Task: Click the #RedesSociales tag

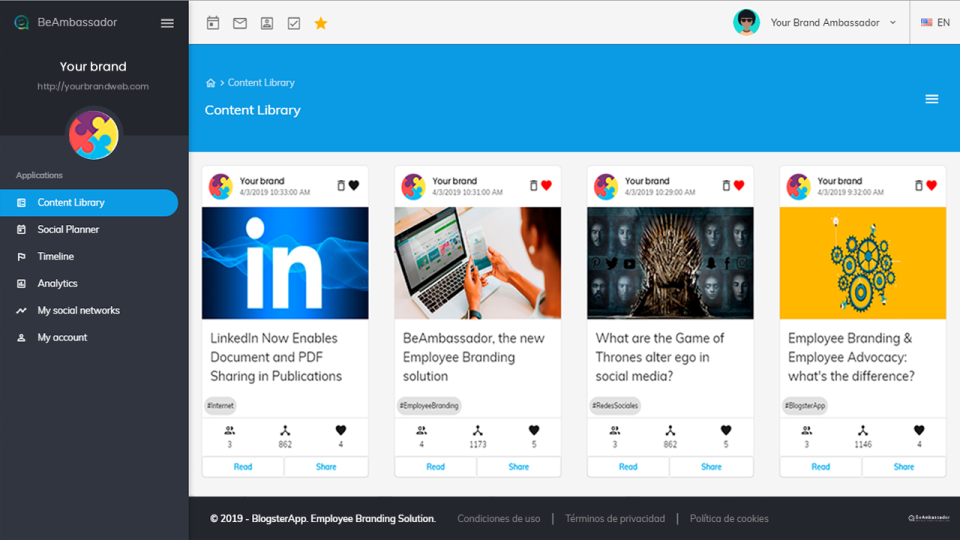Action: [615, 405]
